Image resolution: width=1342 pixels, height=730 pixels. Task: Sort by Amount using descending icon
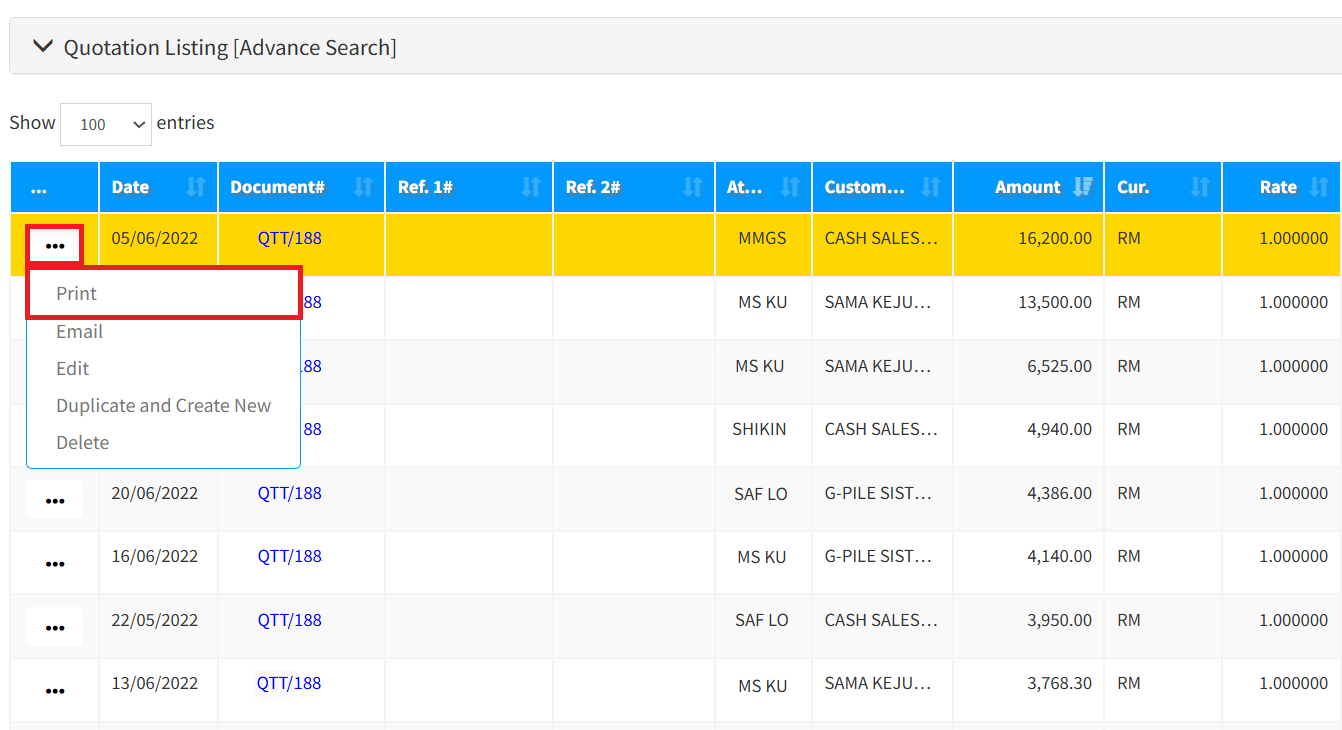pyautogui.click(x=1082, y=187)
